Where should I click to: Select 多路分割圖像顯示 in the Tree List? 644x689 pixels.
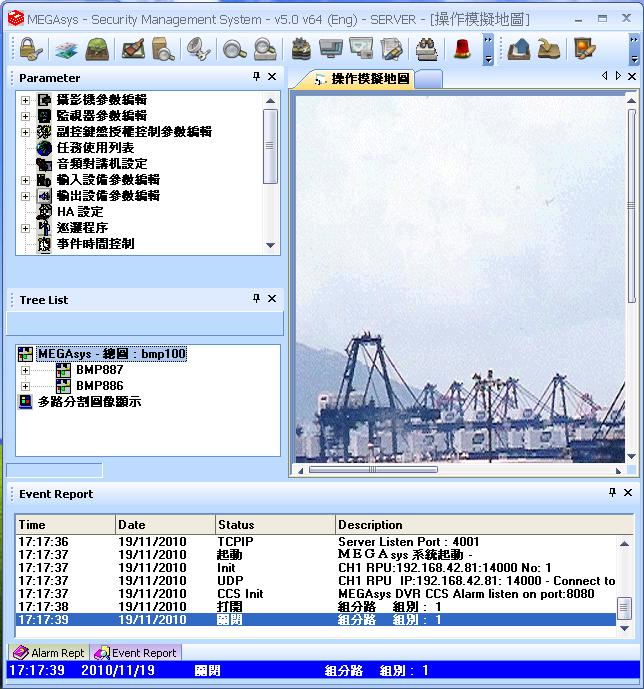pyautogui.click(x=89, y=402)
